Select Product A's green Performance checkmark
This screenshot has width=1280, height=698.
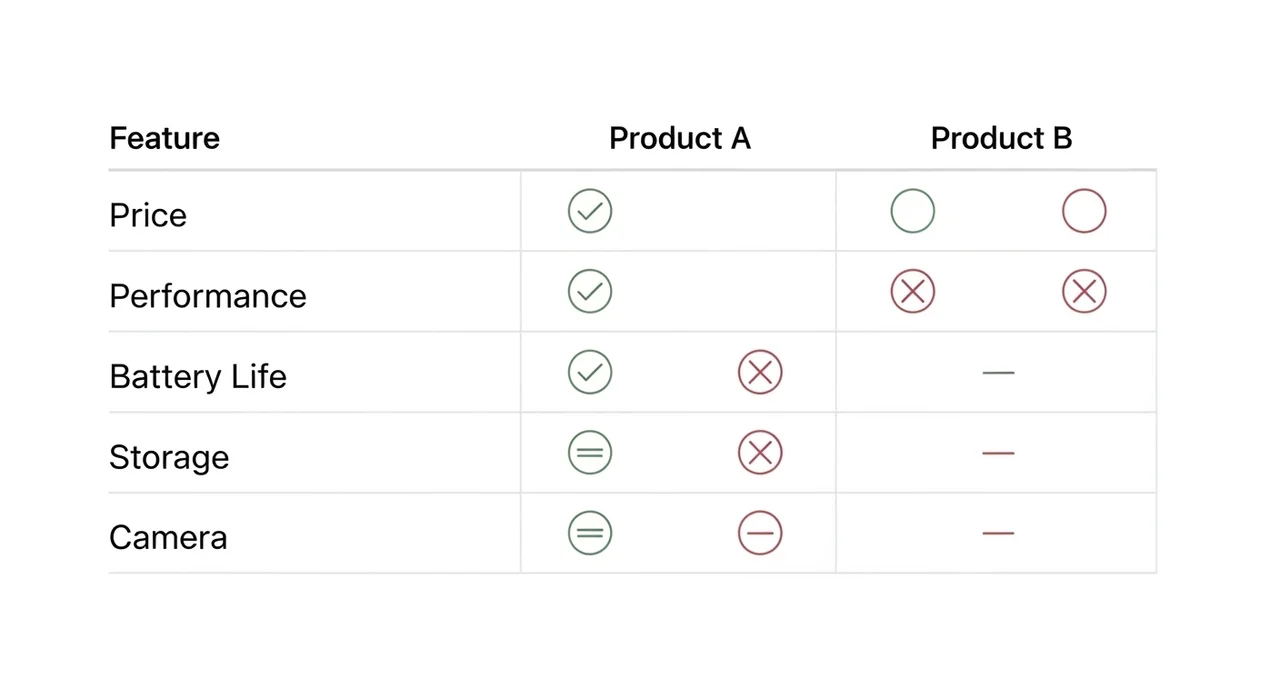click(590, 292)
